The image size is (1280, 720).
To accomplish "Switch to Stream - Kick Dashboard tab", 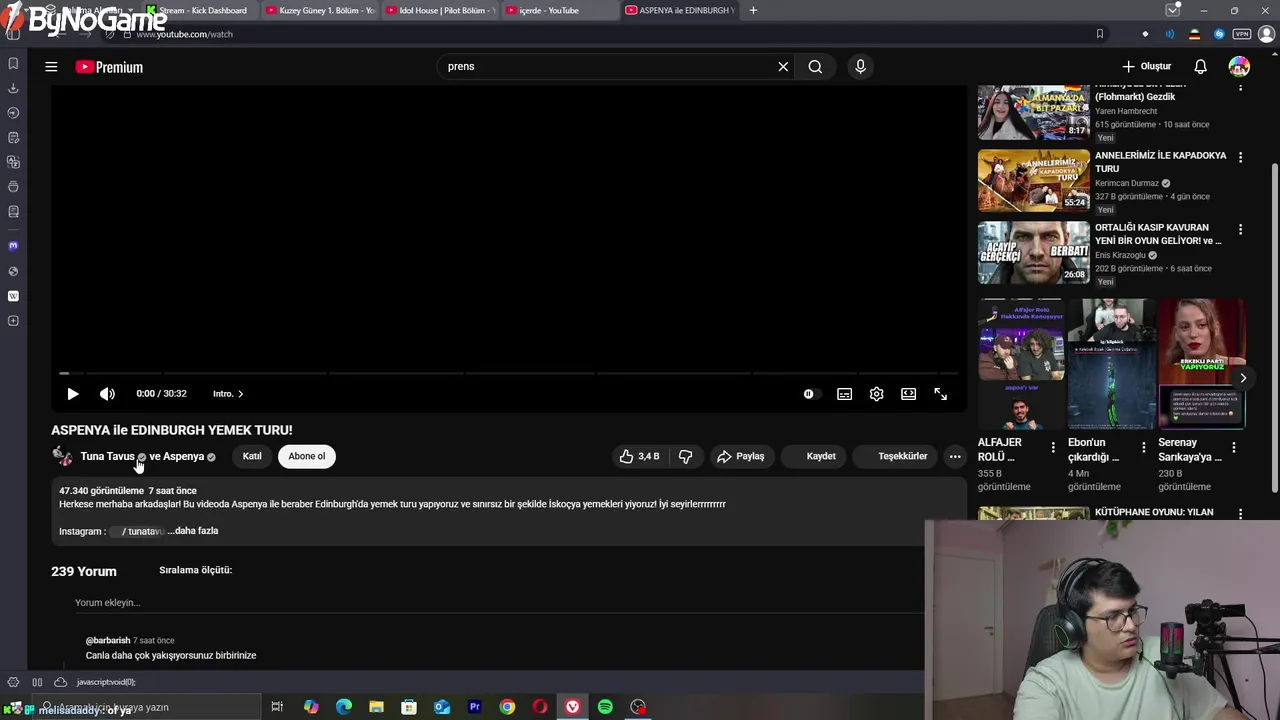I will tap(200, 10).
